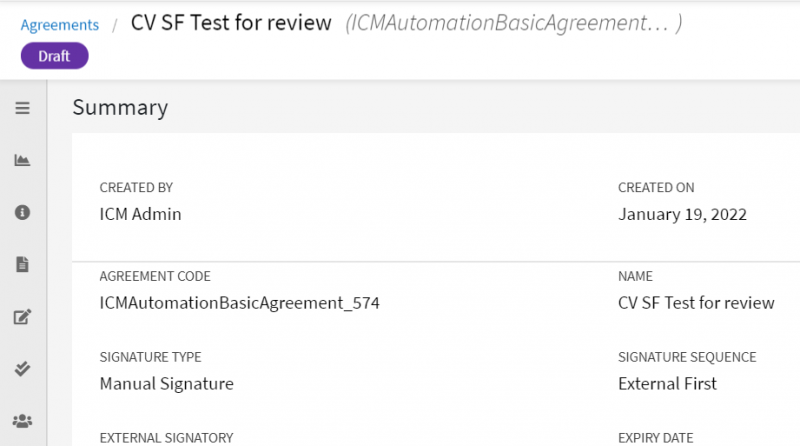Go to Agreements breadcrumb link
The width and height of the screenshot is (800, 446).
pos(60,25)
